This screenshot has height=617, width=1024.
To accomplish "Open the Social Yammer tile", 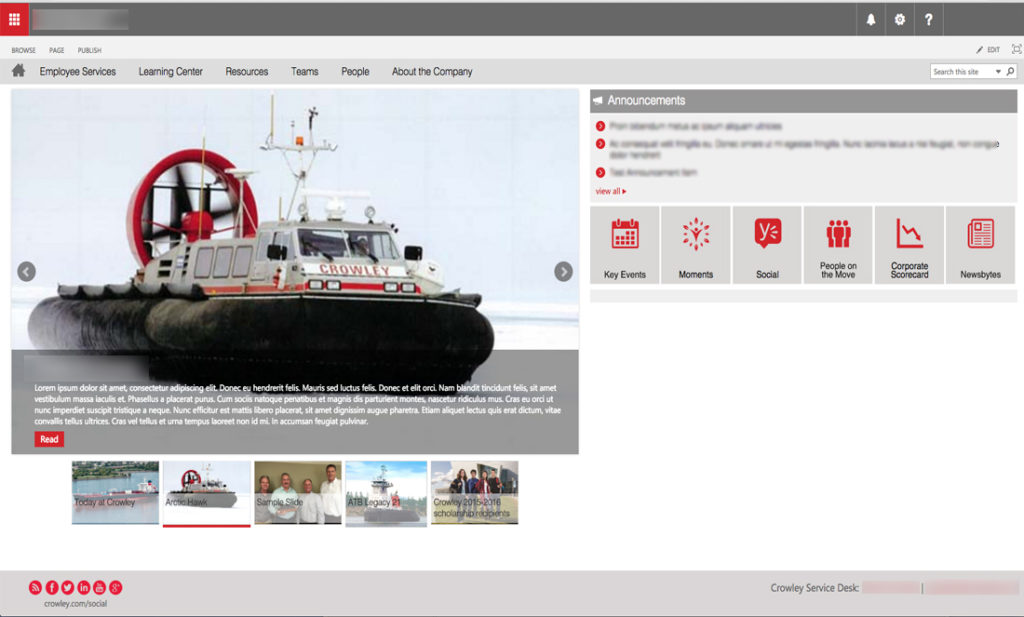I will click(767, 245).
